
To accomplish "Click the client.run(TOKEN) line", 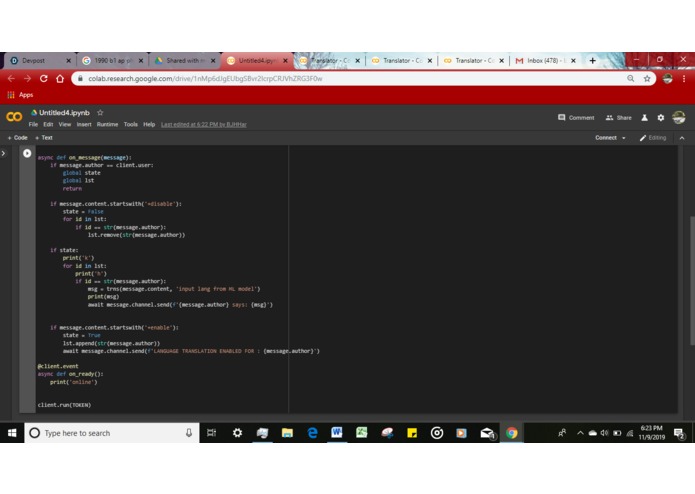I will [x=64, y=405].
